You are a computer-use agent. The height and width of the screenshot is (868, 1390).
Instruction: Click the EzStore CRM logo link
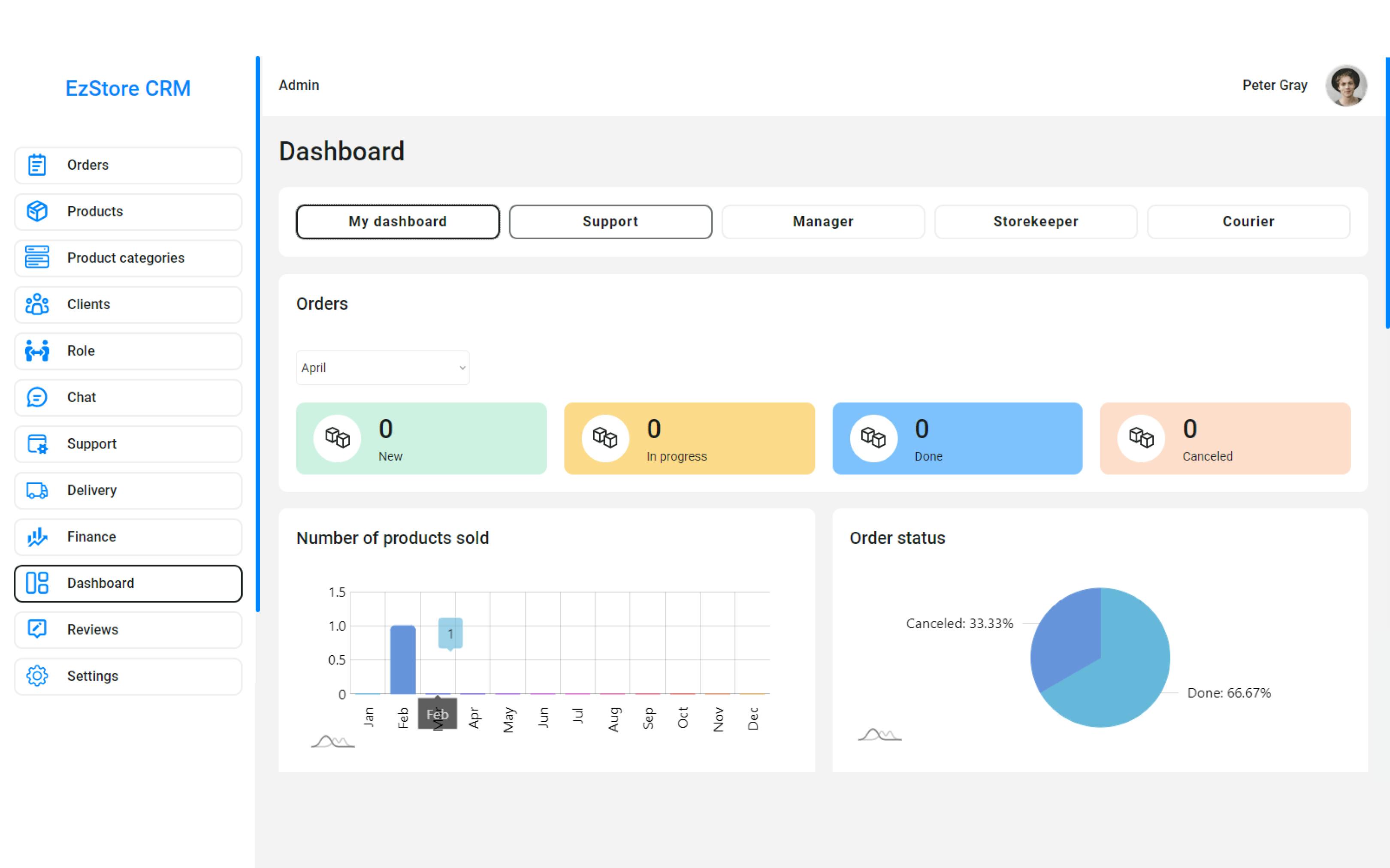coord(127,88)
